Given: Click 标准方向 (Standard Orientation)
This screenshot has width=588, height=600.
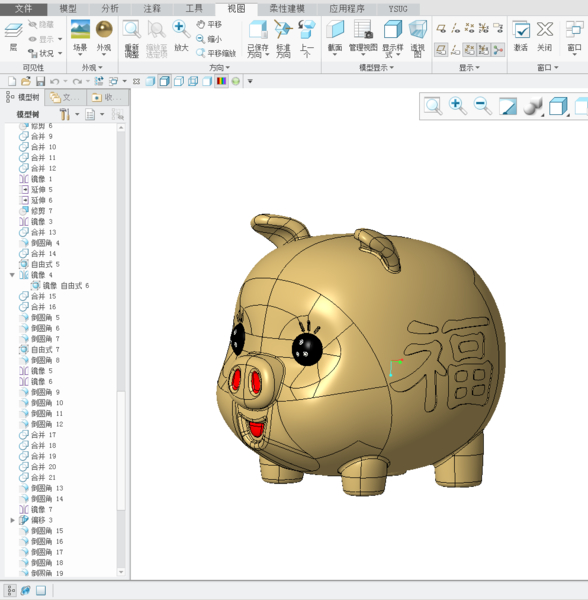Looking at the screenshot, I should coord(283,39).
